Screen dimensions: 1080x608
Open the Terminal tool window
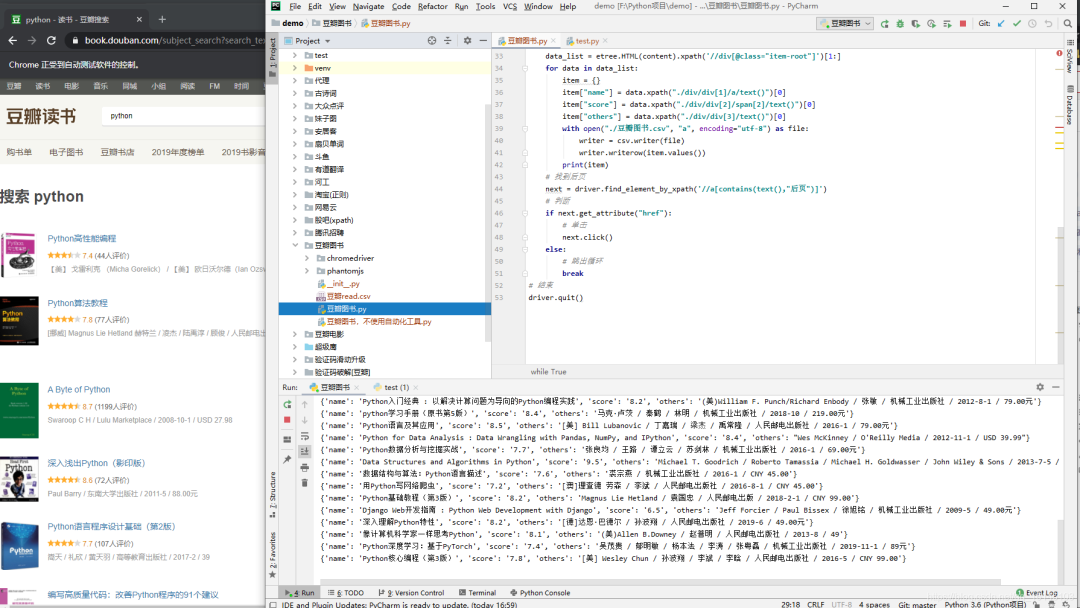pos(477,593)
